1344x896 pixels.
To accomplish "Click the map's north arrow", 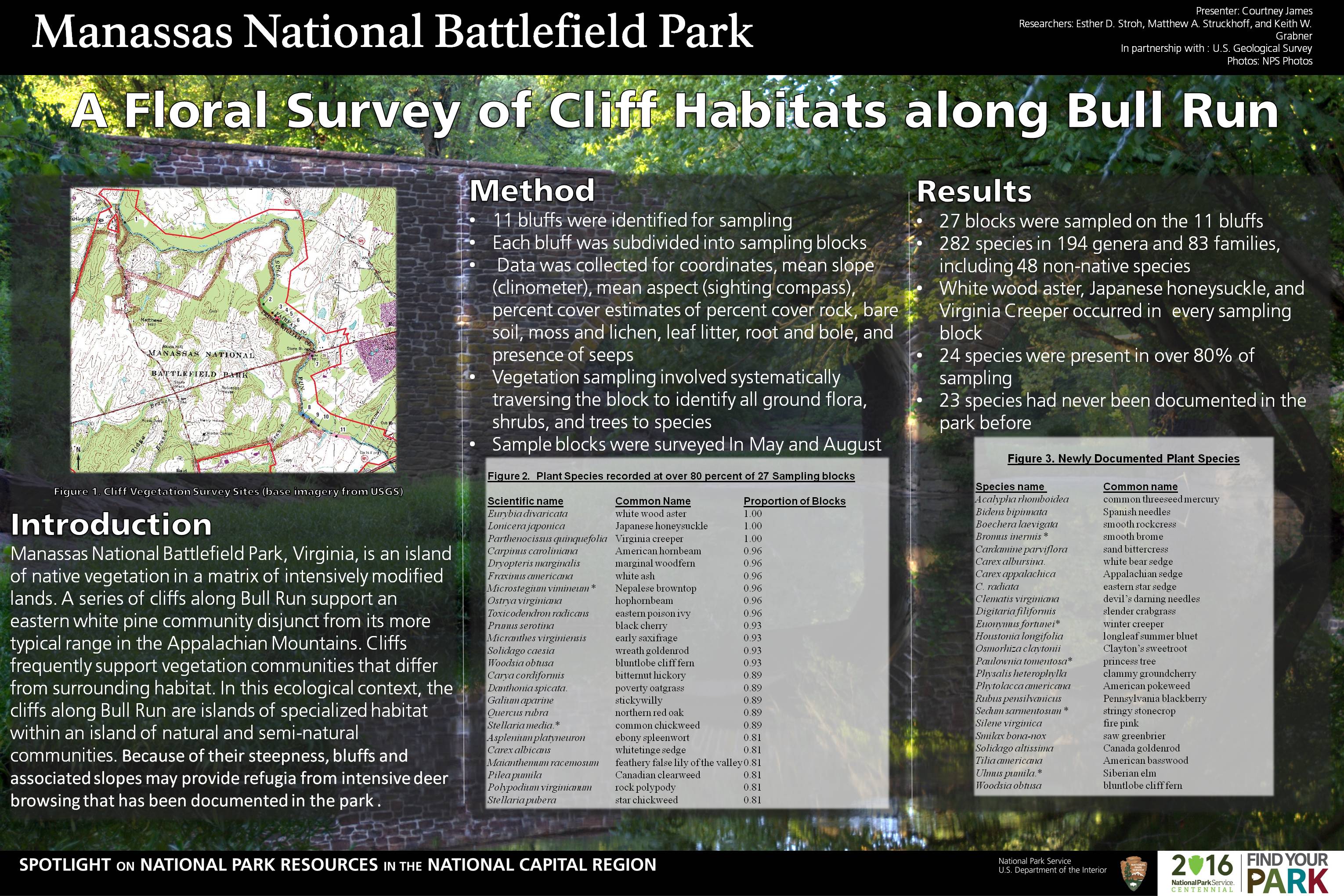I will [x=78, y=457].
